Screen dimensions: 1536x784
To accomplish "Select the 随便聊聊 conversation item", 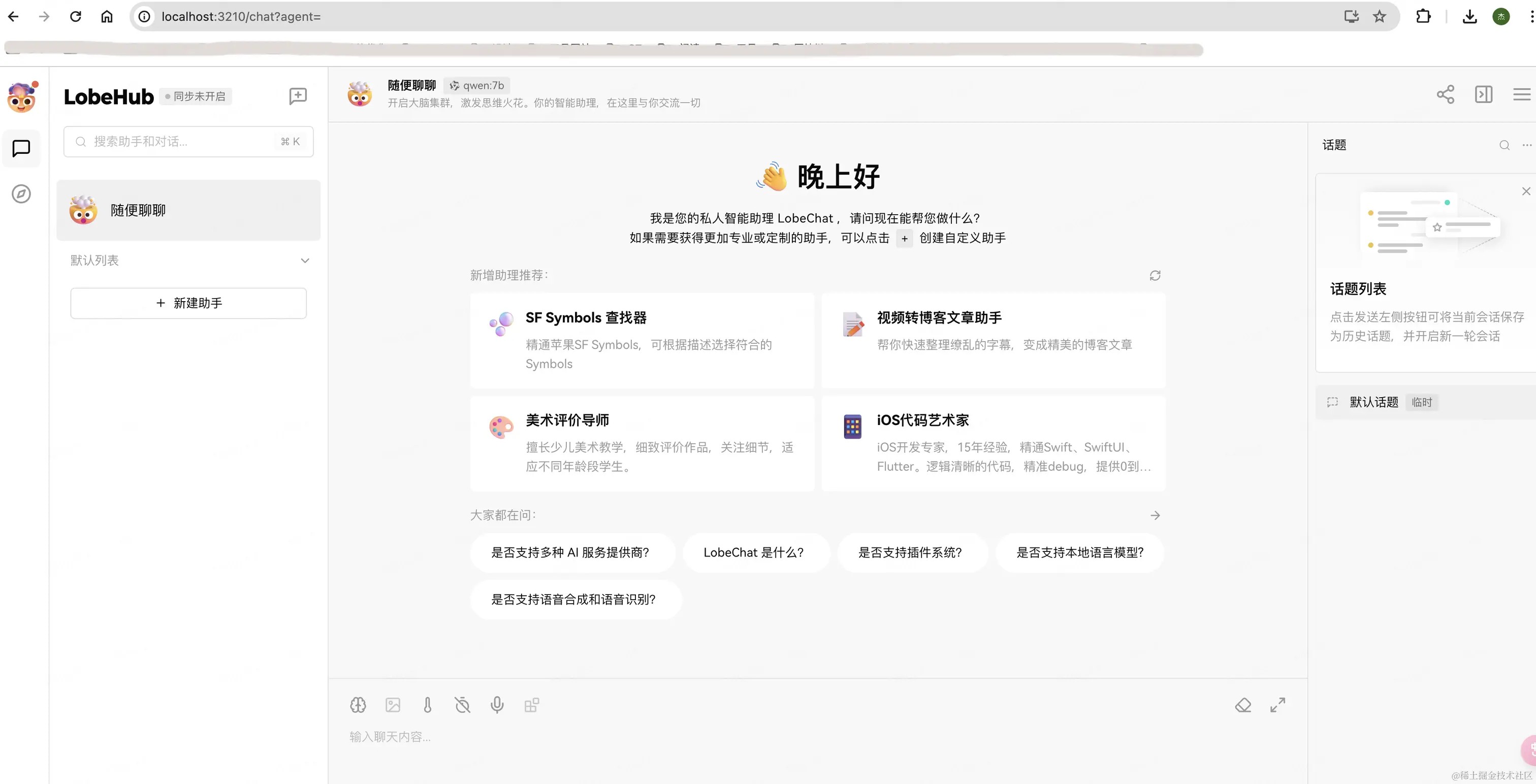I will [x=188, y=210].
